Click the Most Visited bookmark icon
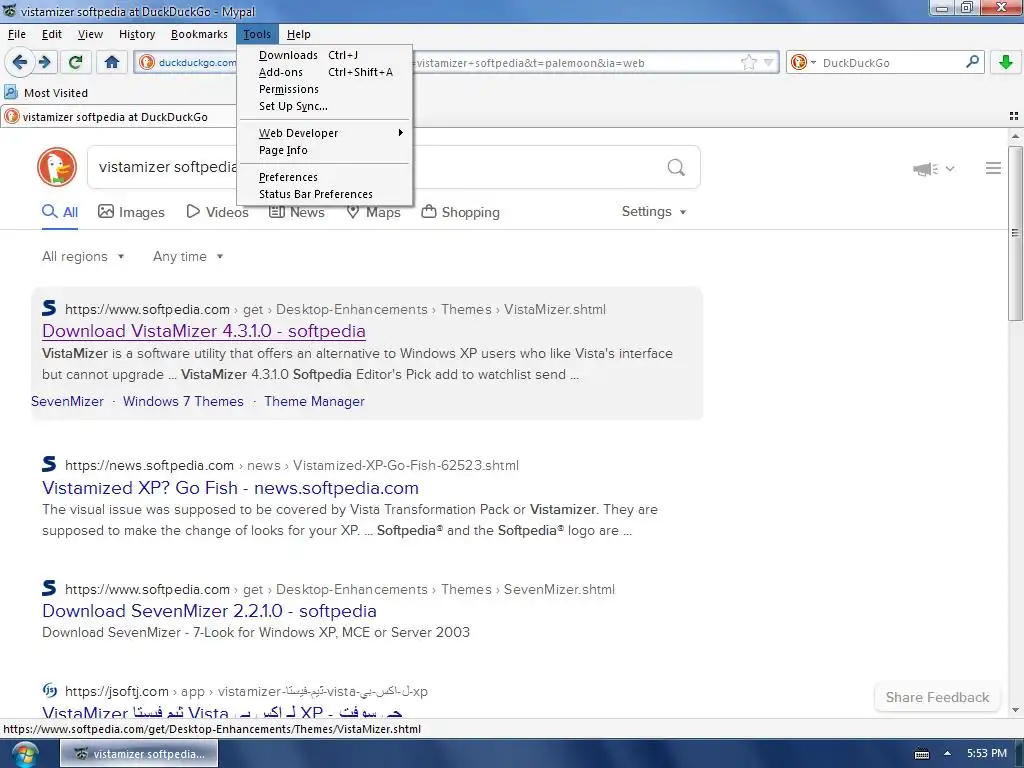1024x768 pixels. coord(11,92)
